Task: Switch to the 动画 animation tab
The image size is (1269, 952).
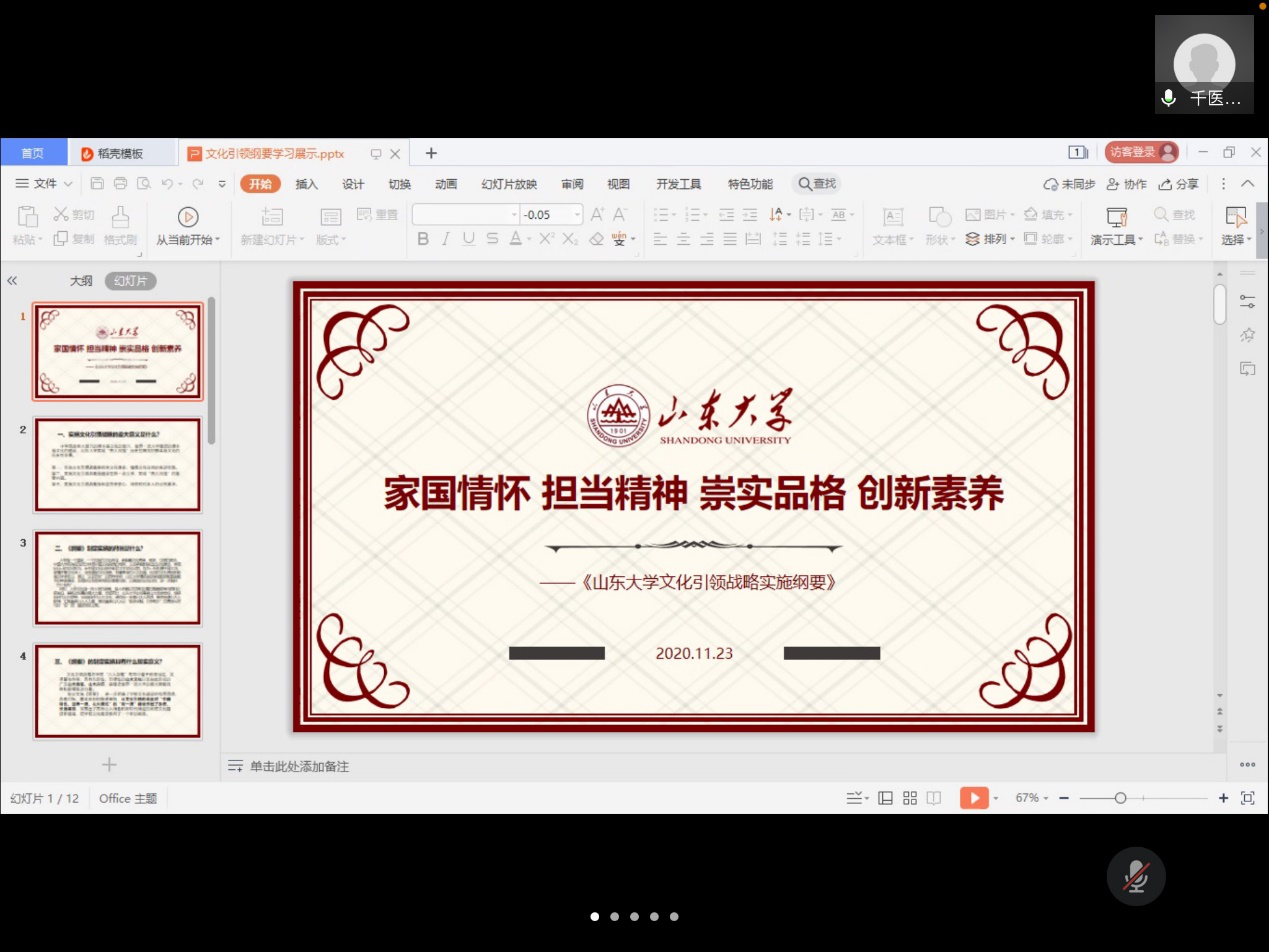Action: click(446, 184)
